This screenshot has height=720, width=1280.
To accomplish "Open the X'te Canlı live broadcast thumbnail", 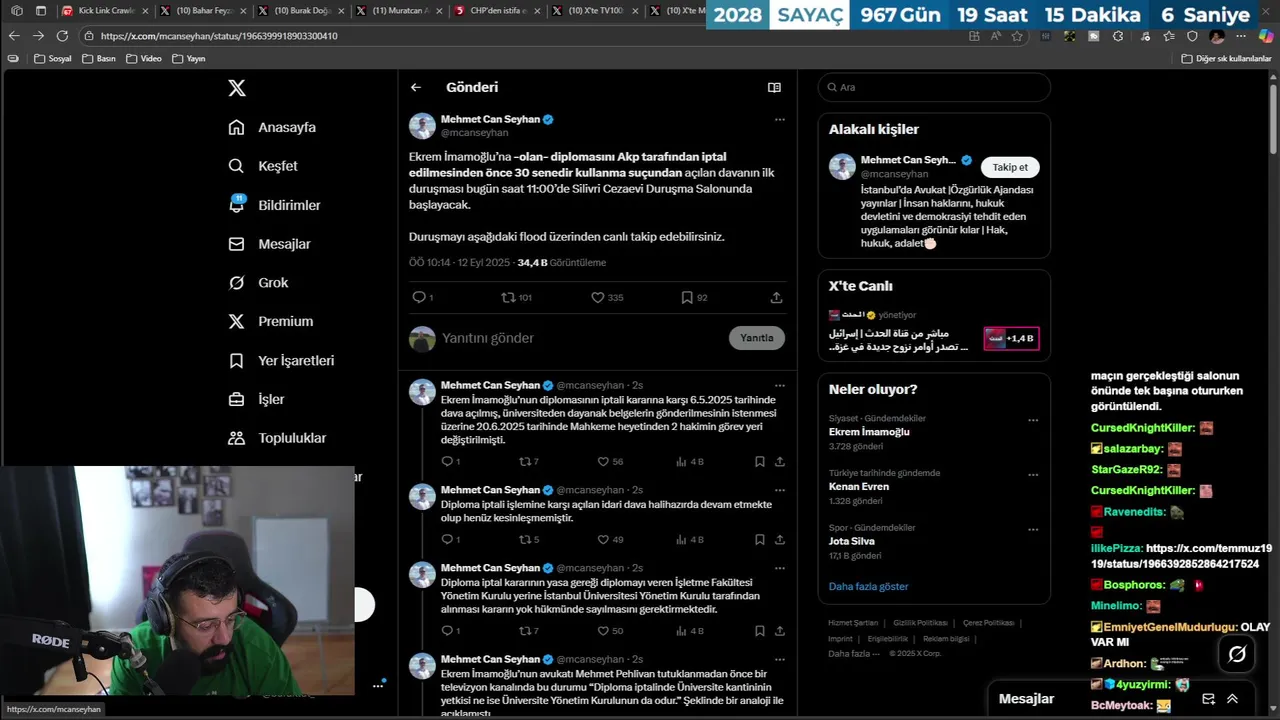I will [1011, 338].
